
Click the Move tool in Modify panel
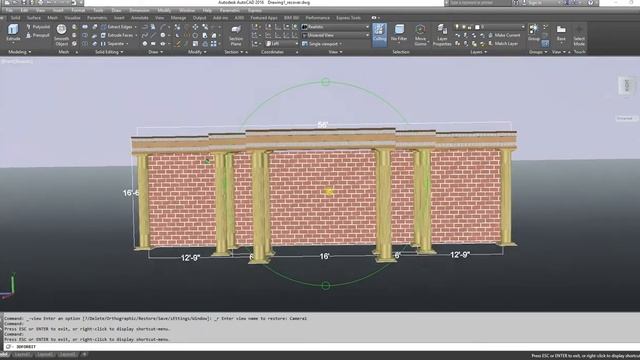point(196,27)
